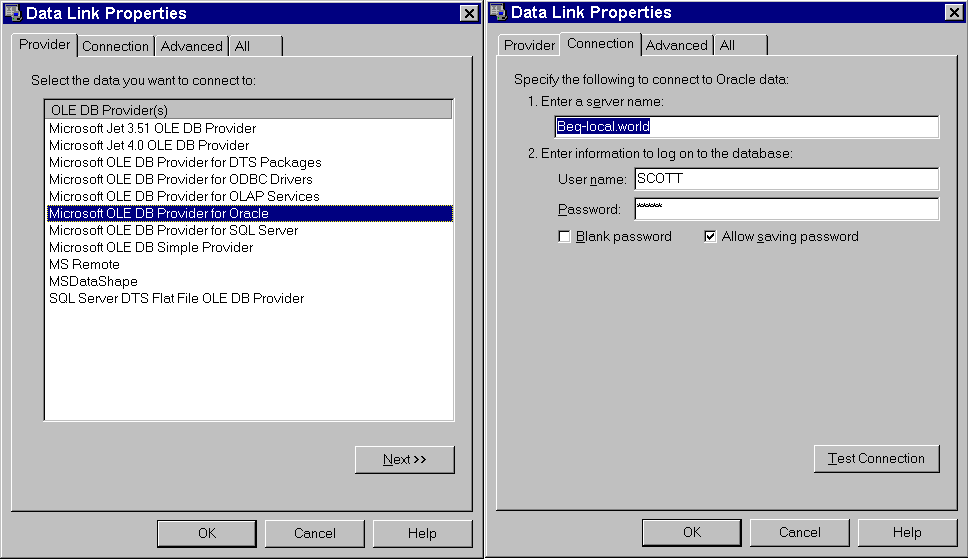Click the server name field containing Beq-local.world

746,127
